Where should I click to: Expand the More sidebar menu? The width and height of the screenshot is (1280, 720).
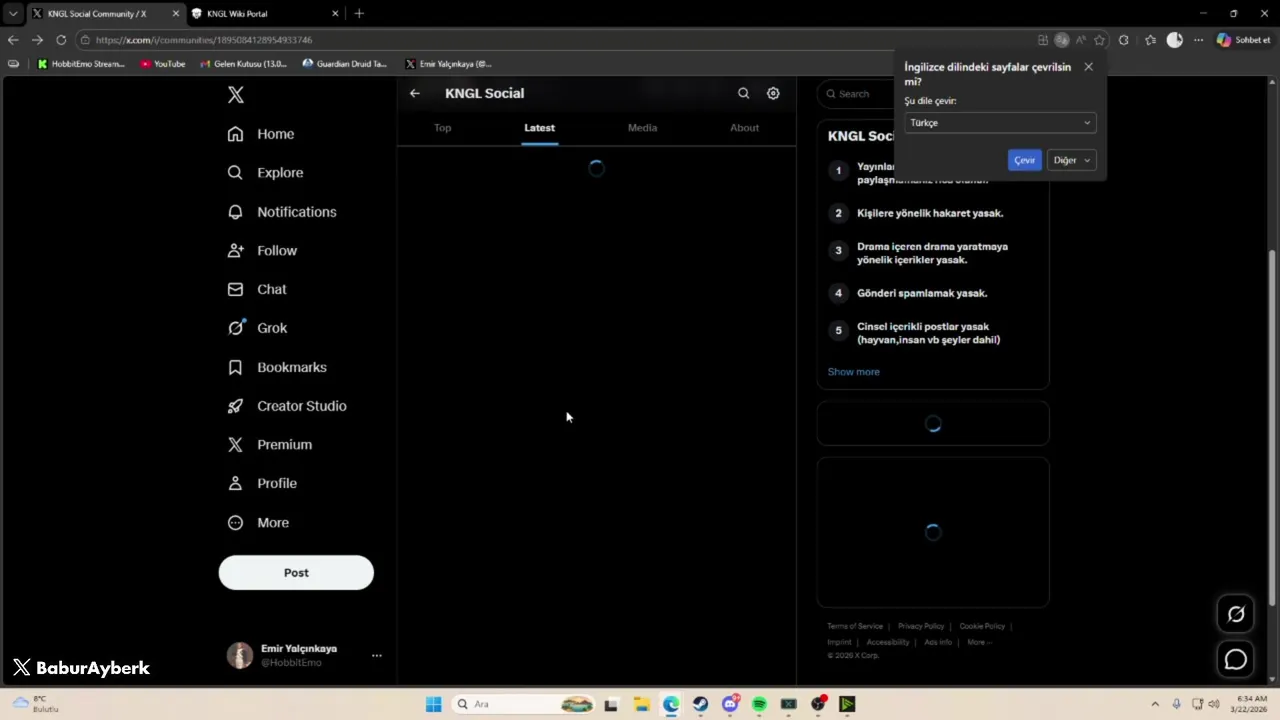[258, 522]
